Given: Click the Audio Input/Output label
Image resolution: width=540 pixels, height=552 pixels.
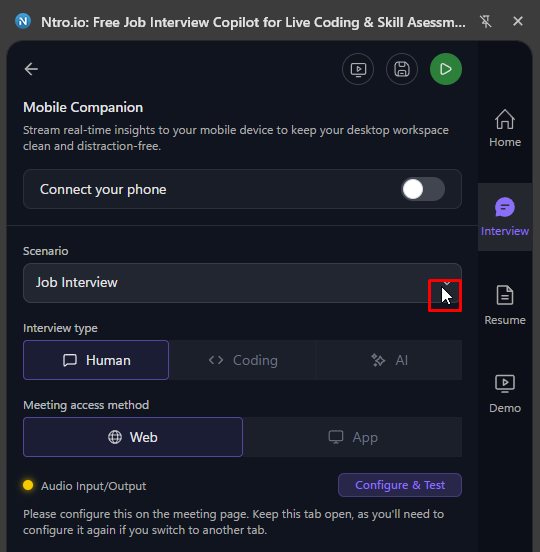Looking at the screenshot, I should tap(93, 486).
